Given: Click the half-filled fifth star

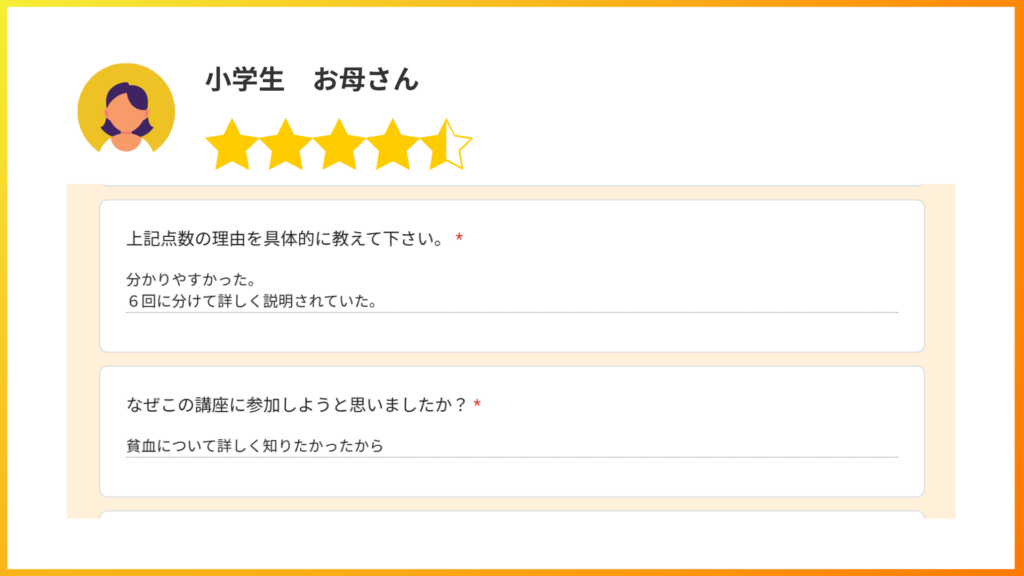Looking at the screenshot, I should tap(446, 145).
